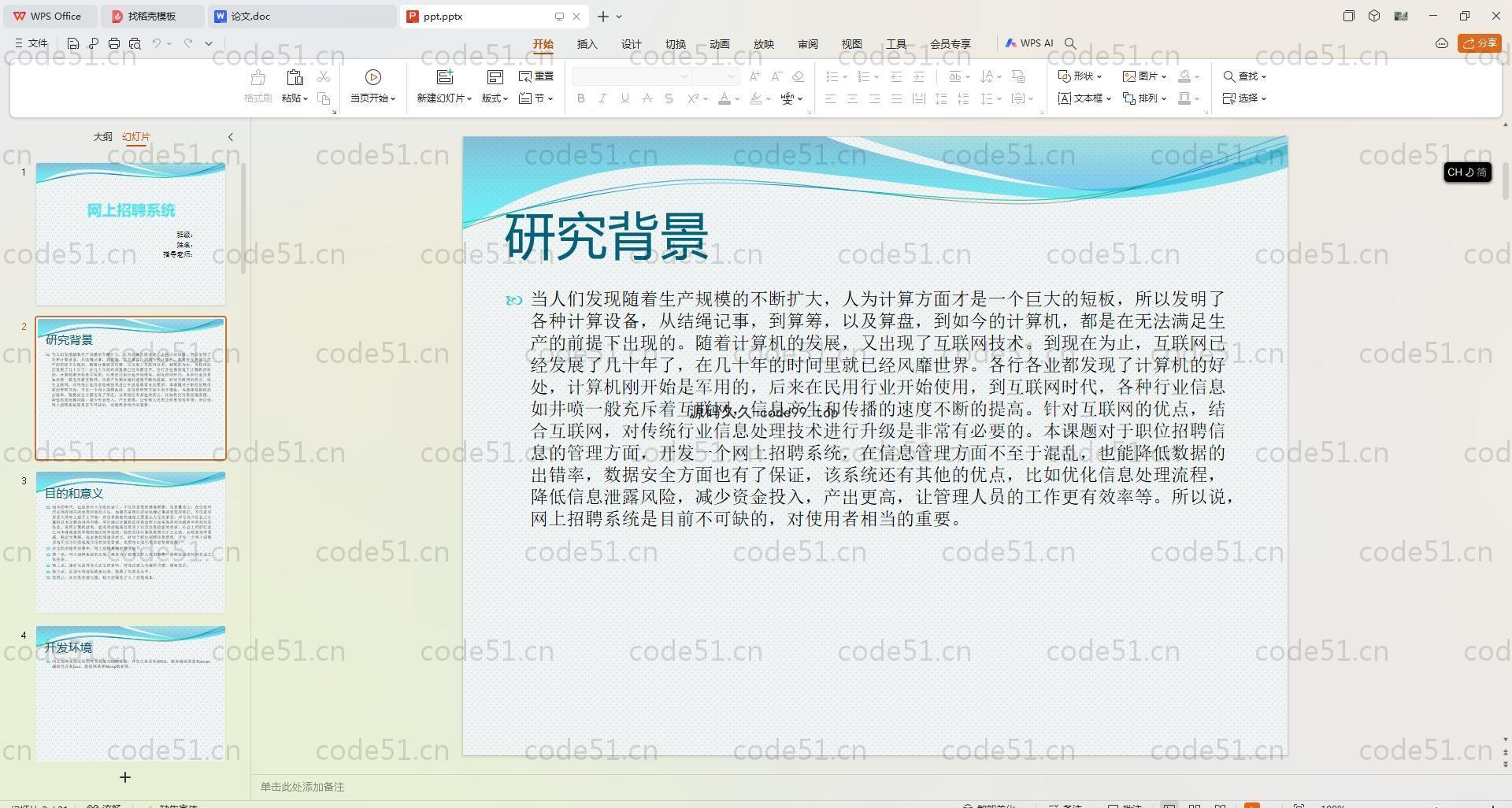The image size is (1512, 808).
Task: Click the Layout (版式) icon
Action: click(495, 77)
